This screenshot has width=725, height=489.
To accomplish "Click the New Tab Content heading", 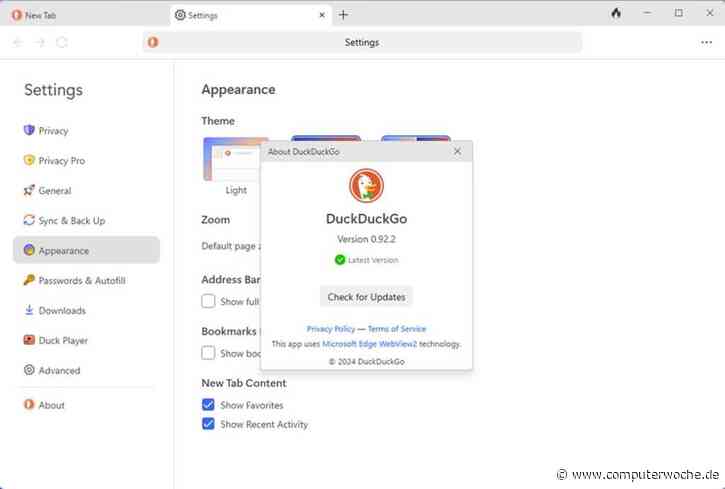I will click(x=244, y=383).
